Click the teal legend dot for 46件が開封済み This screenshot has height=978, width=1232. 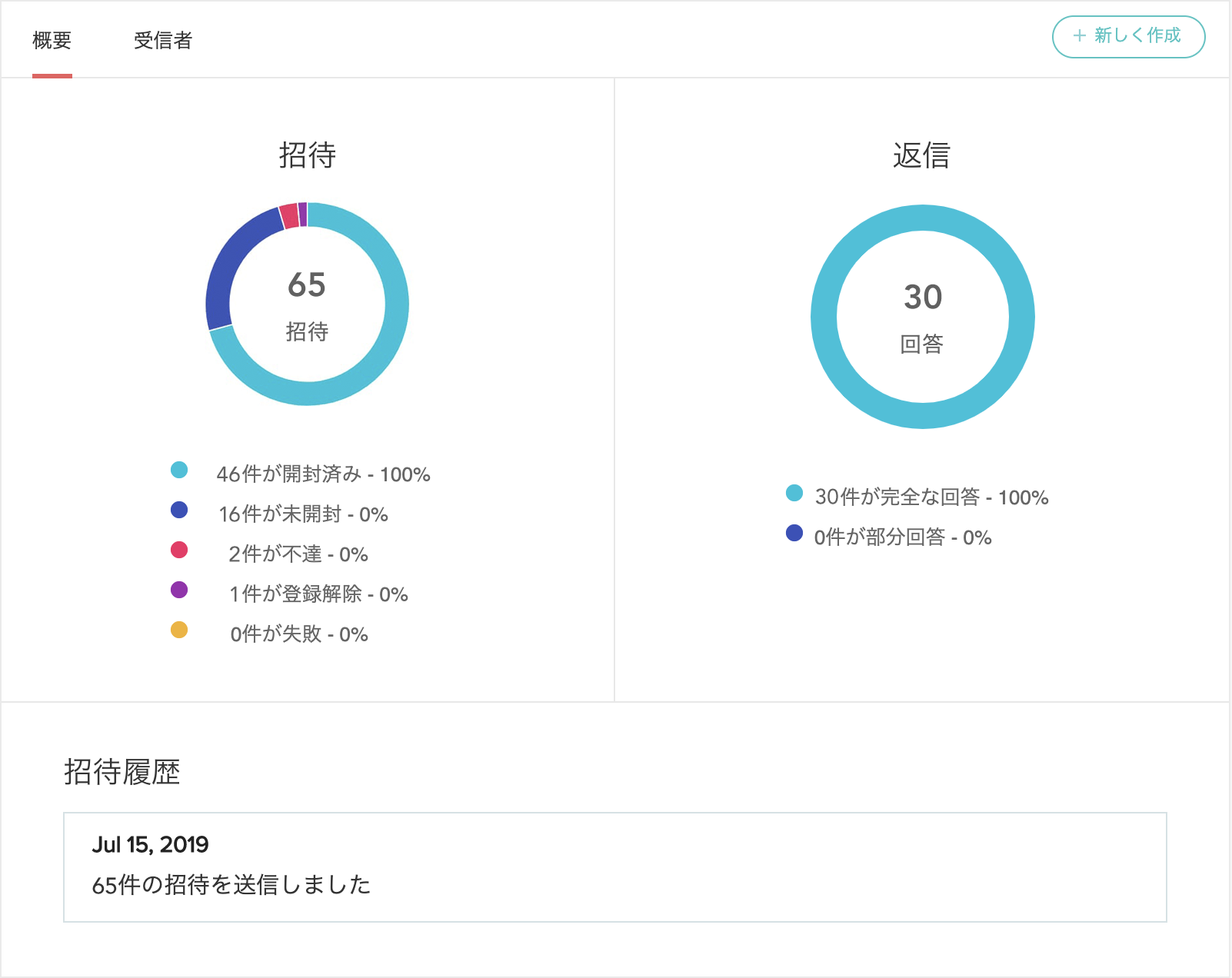click(179, 470)
